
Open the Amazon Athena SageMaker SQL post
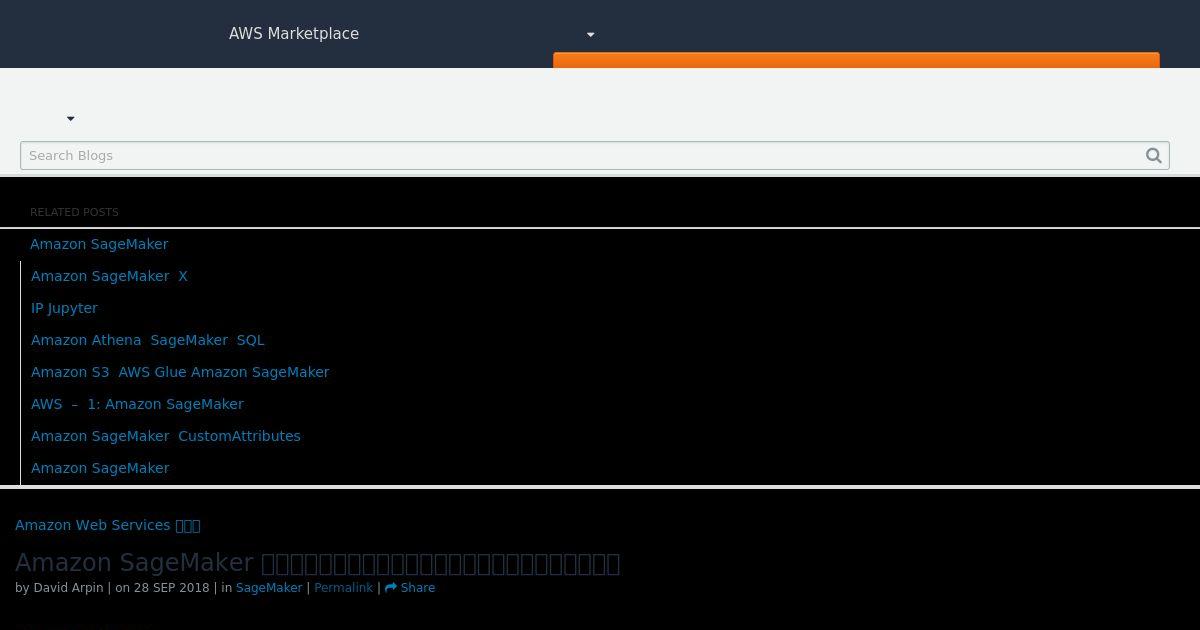pyautogui.click(x=148, y=340)
